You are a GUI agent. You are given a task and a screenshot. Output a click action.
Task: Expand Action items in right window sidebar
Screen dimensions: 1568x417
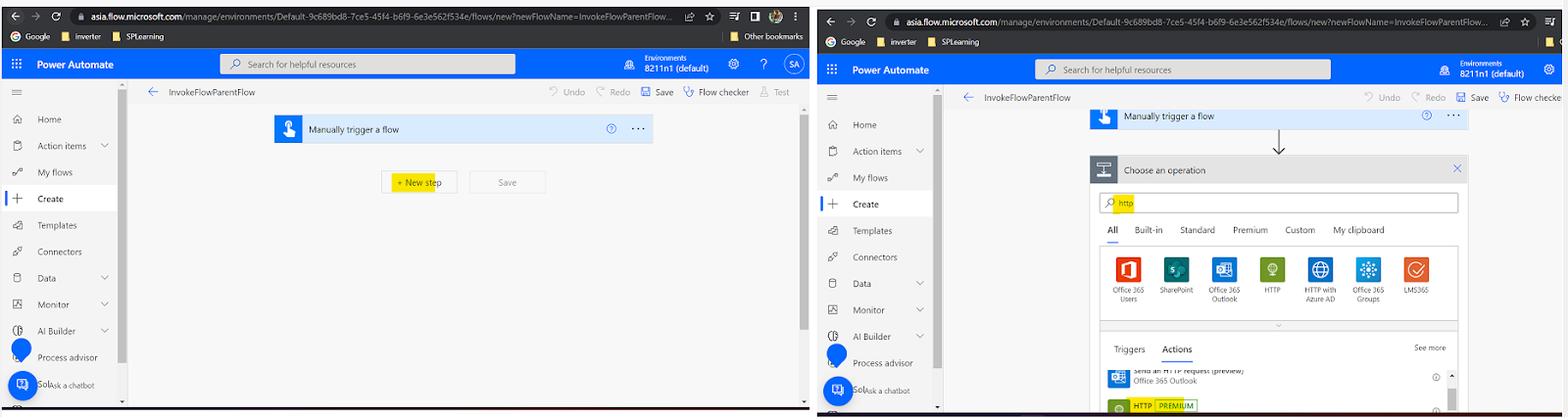pos(920,152)
